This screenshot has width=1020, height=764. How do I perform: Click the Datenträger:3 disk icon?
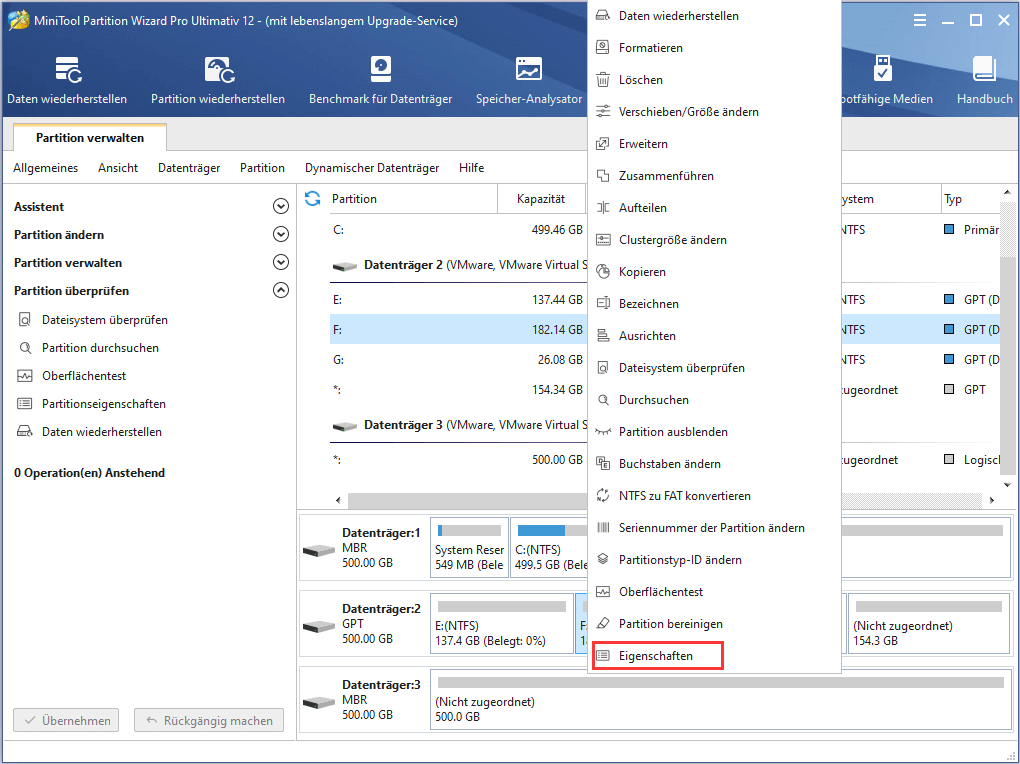click(x=319, y=702)
